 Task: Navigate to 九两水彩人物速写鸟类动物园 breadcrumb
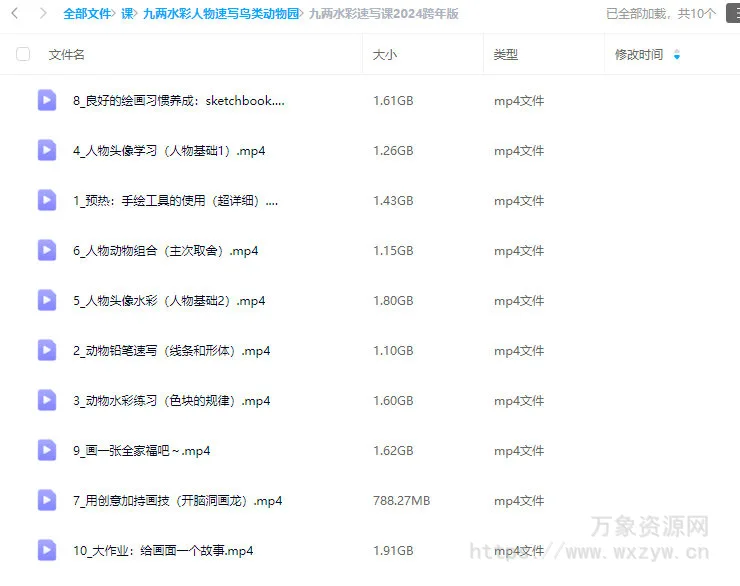tap(221, 14)
